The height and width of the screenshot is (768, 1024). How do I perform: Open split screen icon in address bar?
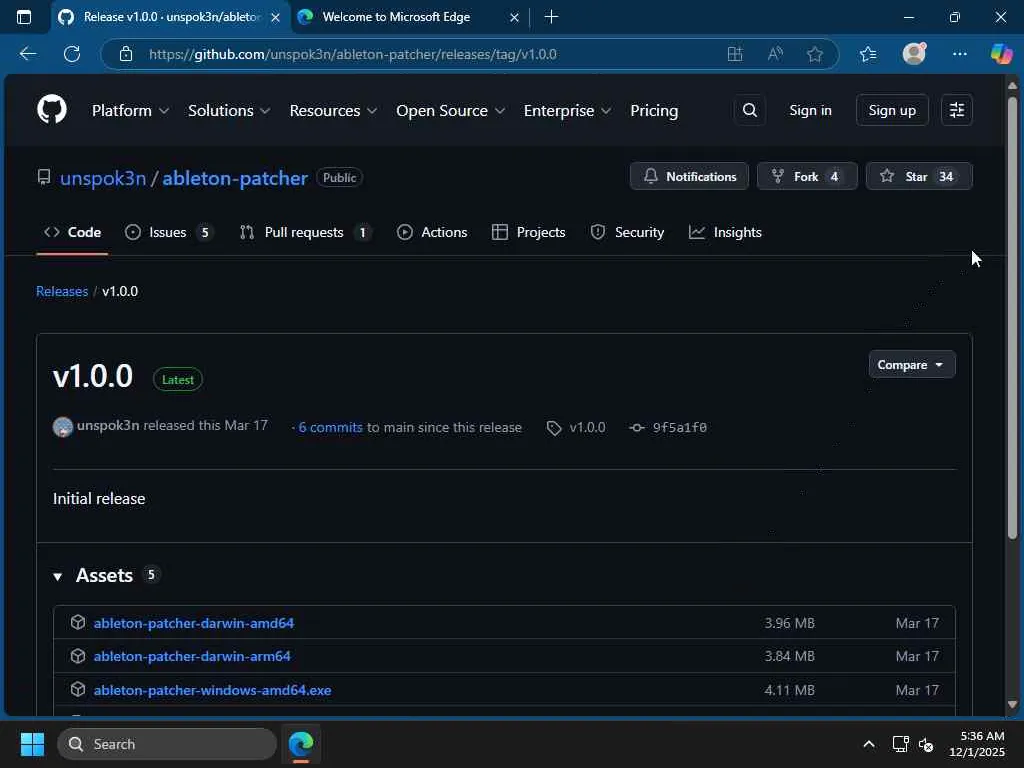point(735,54)
